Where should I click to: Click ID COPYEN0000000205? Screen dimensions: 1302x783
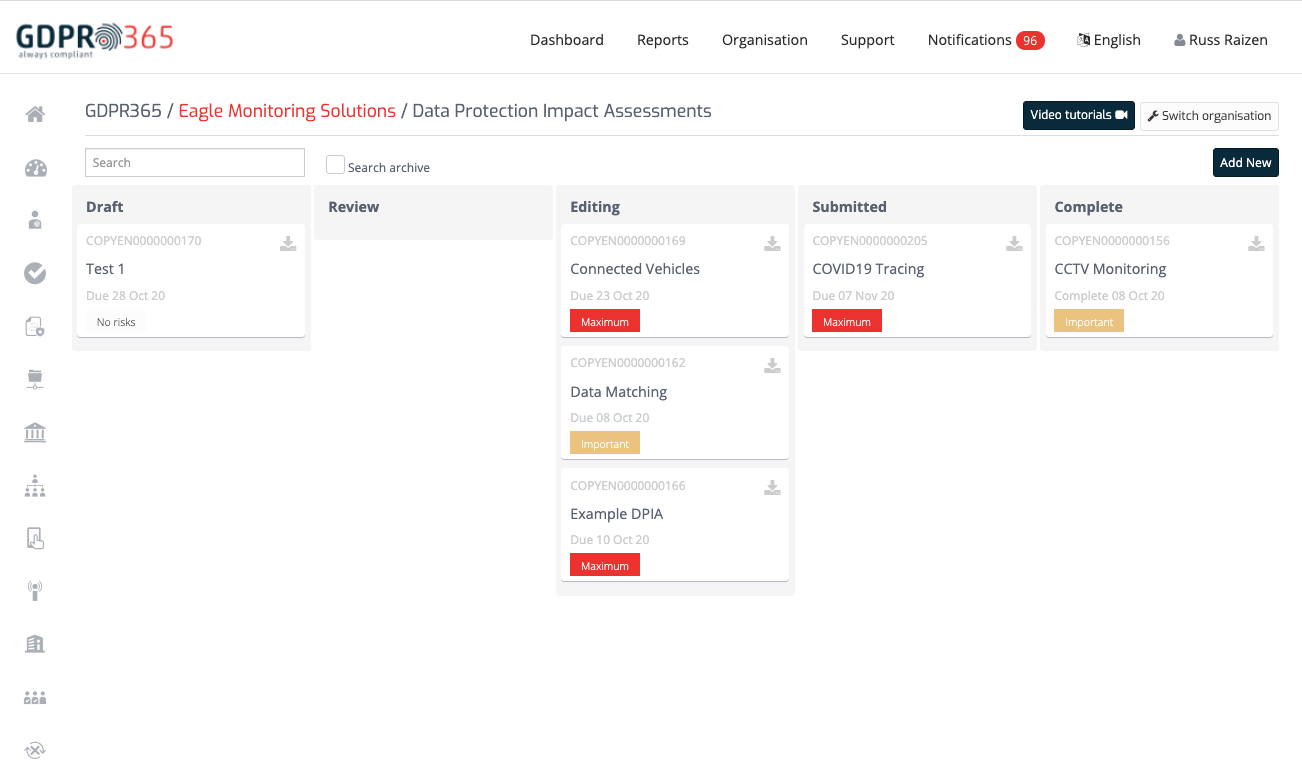(x=870, y=241)
